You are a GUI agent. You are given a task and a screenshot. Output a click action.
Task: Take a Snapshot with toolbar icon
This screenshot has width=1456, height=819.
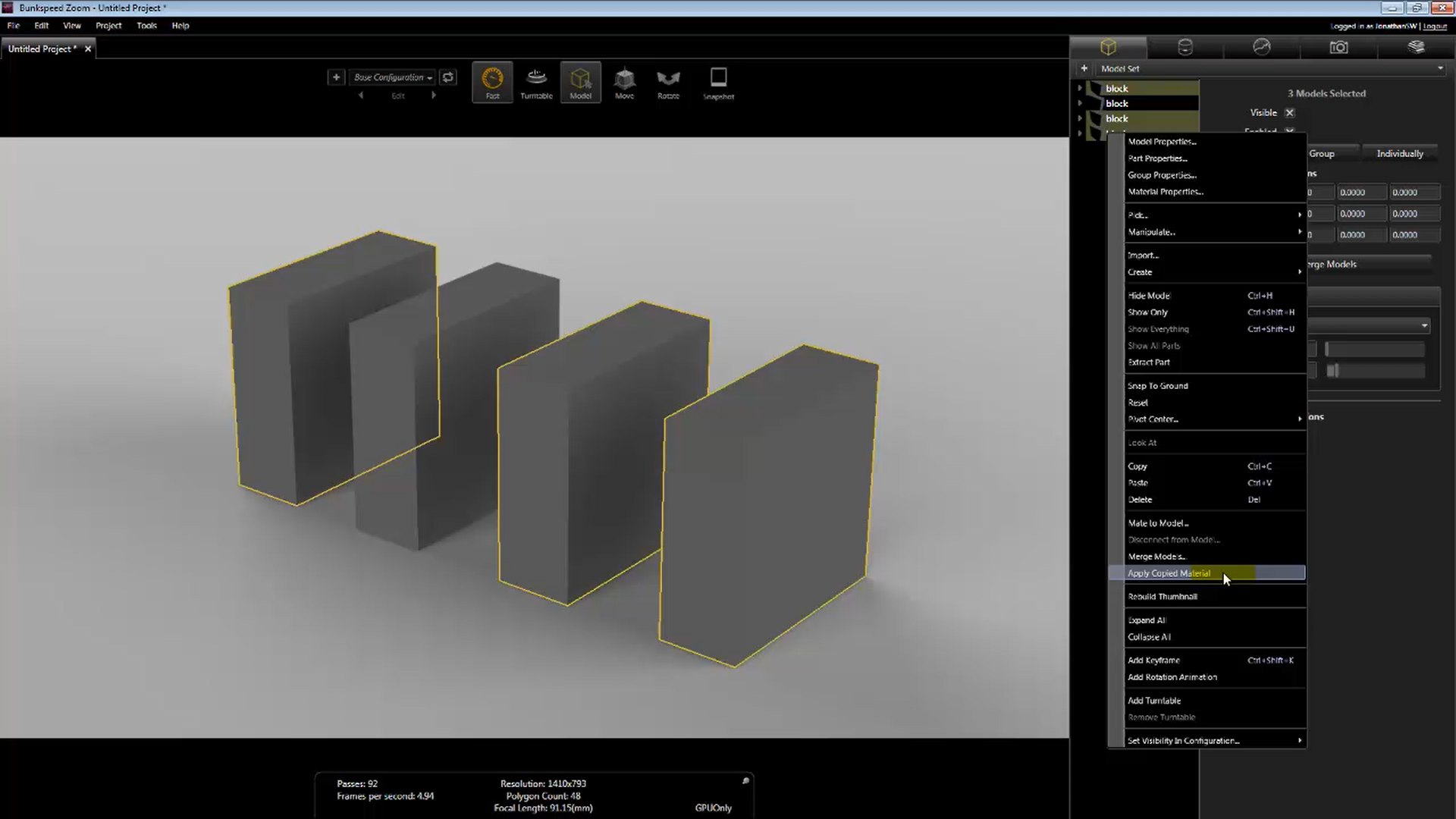(718, 83)
